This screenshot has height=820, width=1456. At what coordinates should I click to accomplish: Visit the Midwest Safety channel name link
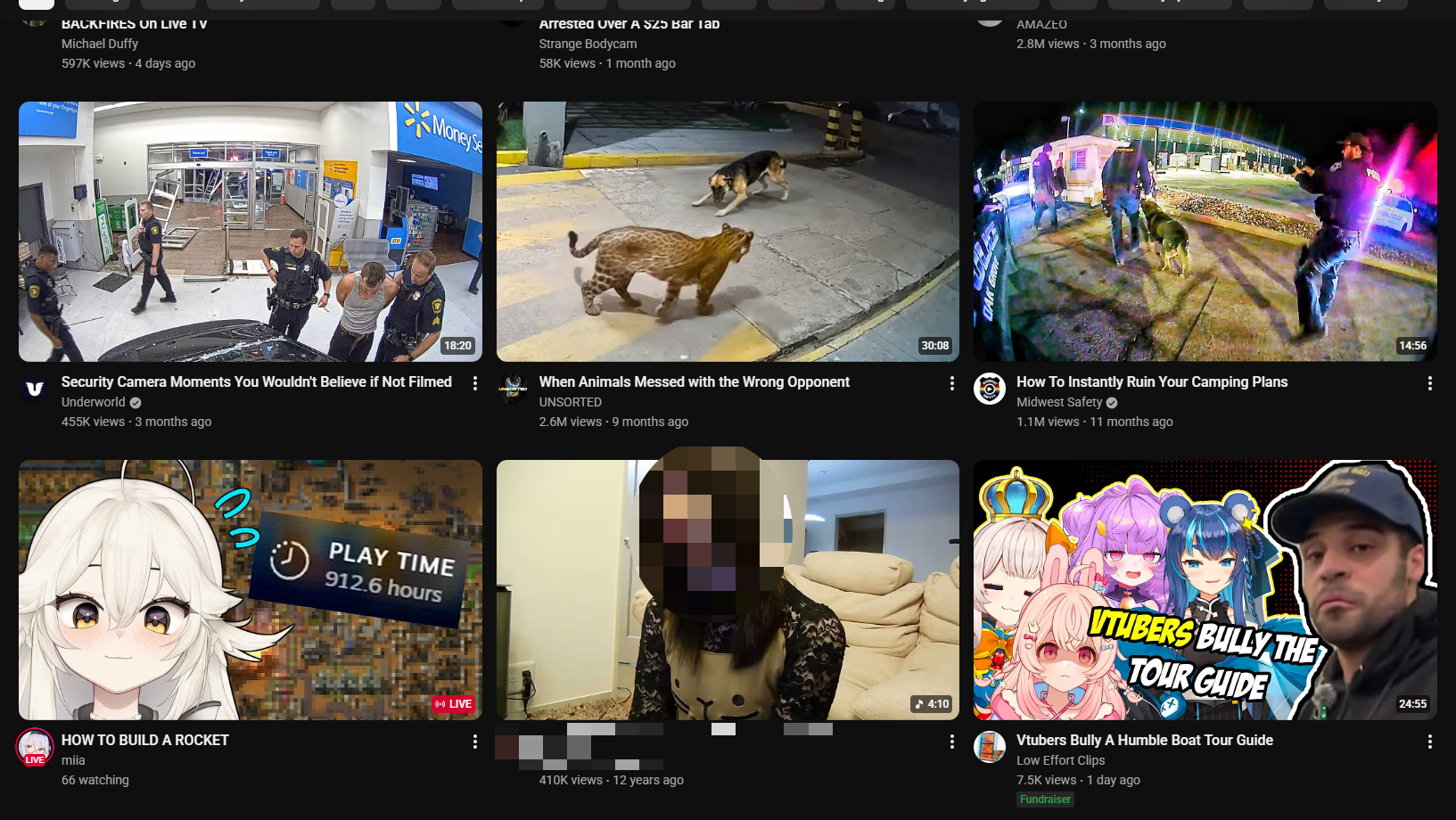click(x=1059, y=402)
